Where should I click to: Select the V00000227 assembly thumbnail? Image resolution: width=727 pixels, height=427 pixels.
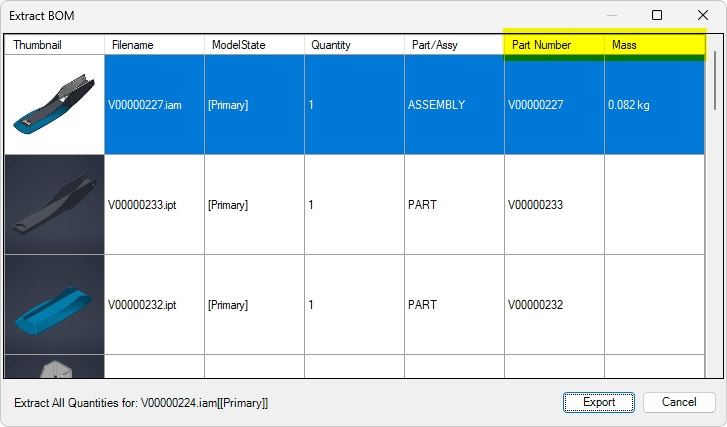(54, 105)
